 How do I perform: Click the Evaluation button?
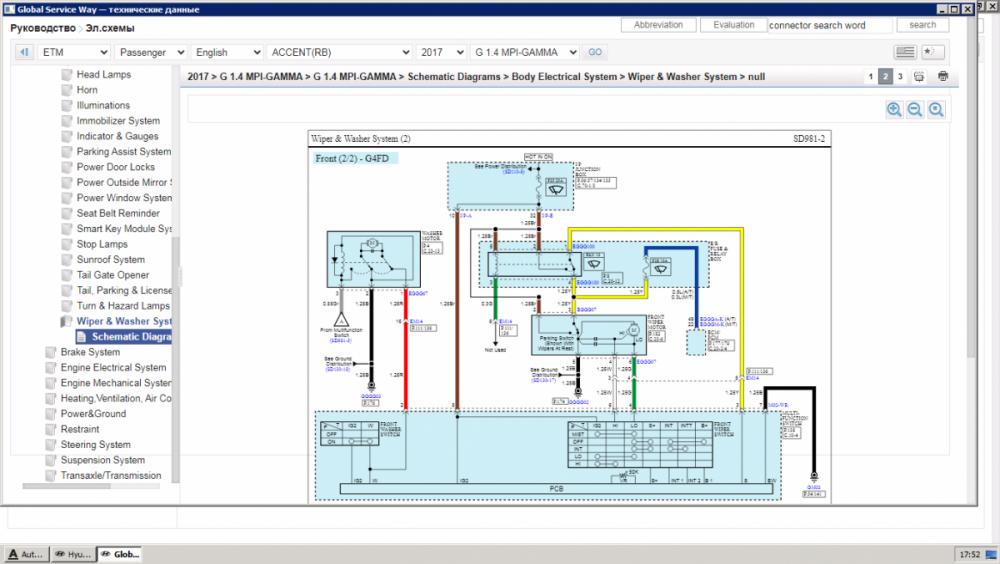pos(735,25)
